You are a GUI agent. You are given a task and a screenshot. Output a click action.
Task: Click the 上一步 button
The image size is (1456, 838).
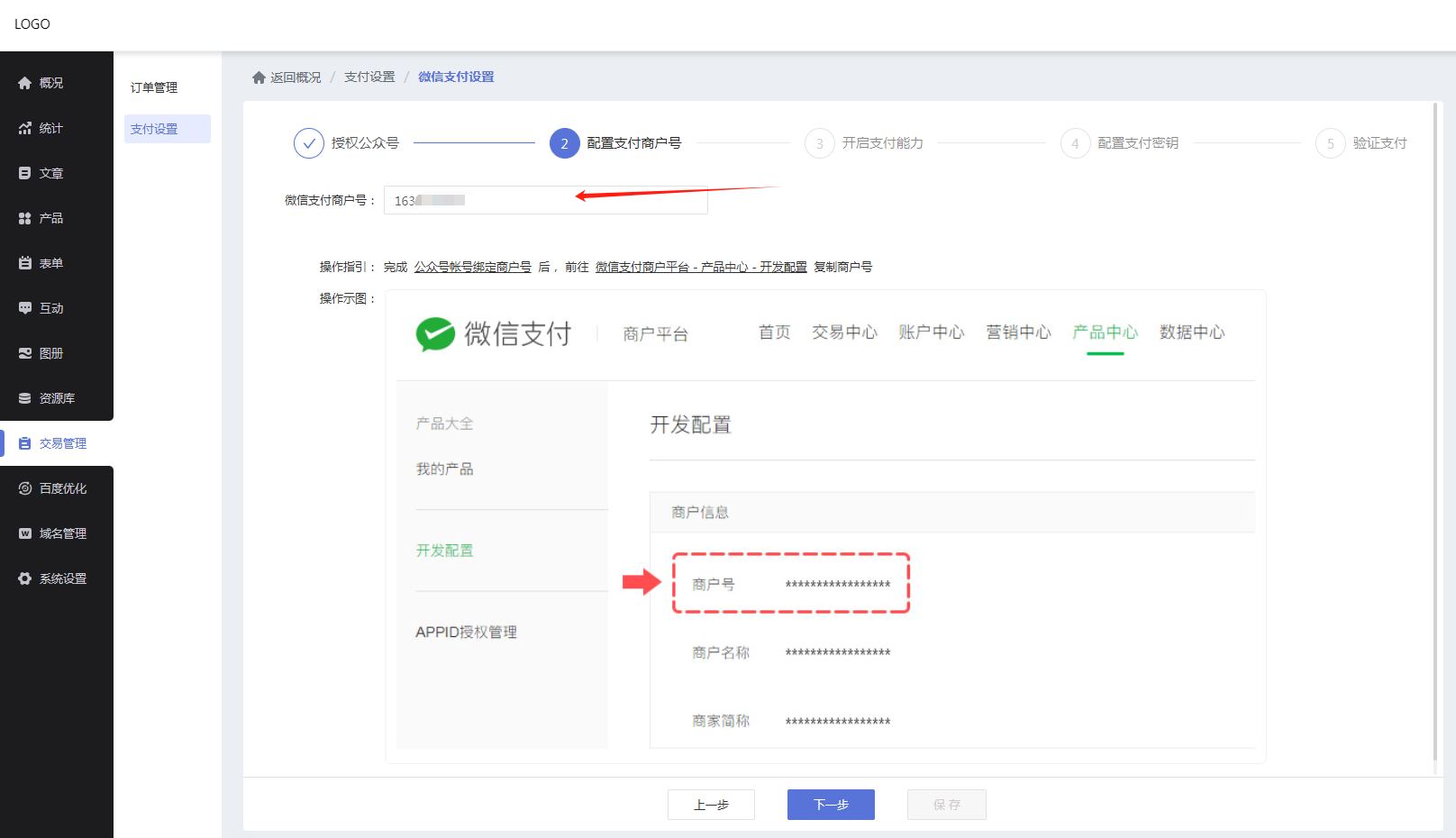(711, 805)
